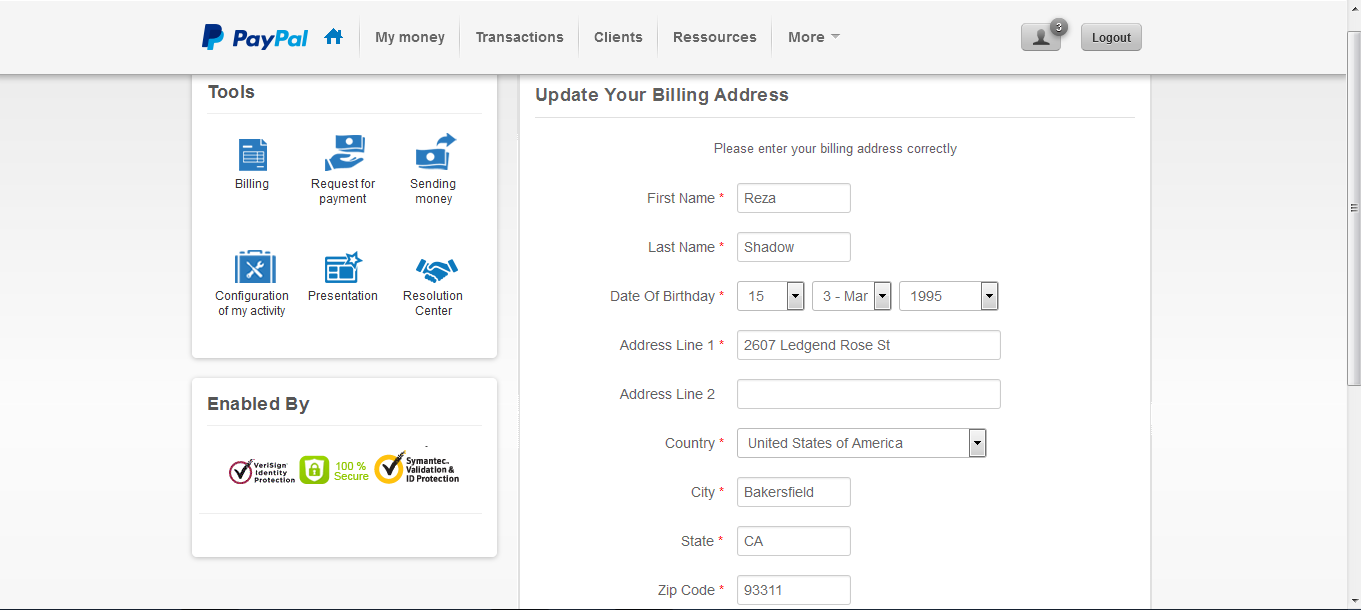Click the user profile notification icon
The width and height of the screenshot is (1361, 610).
[x=1041, y=37]
